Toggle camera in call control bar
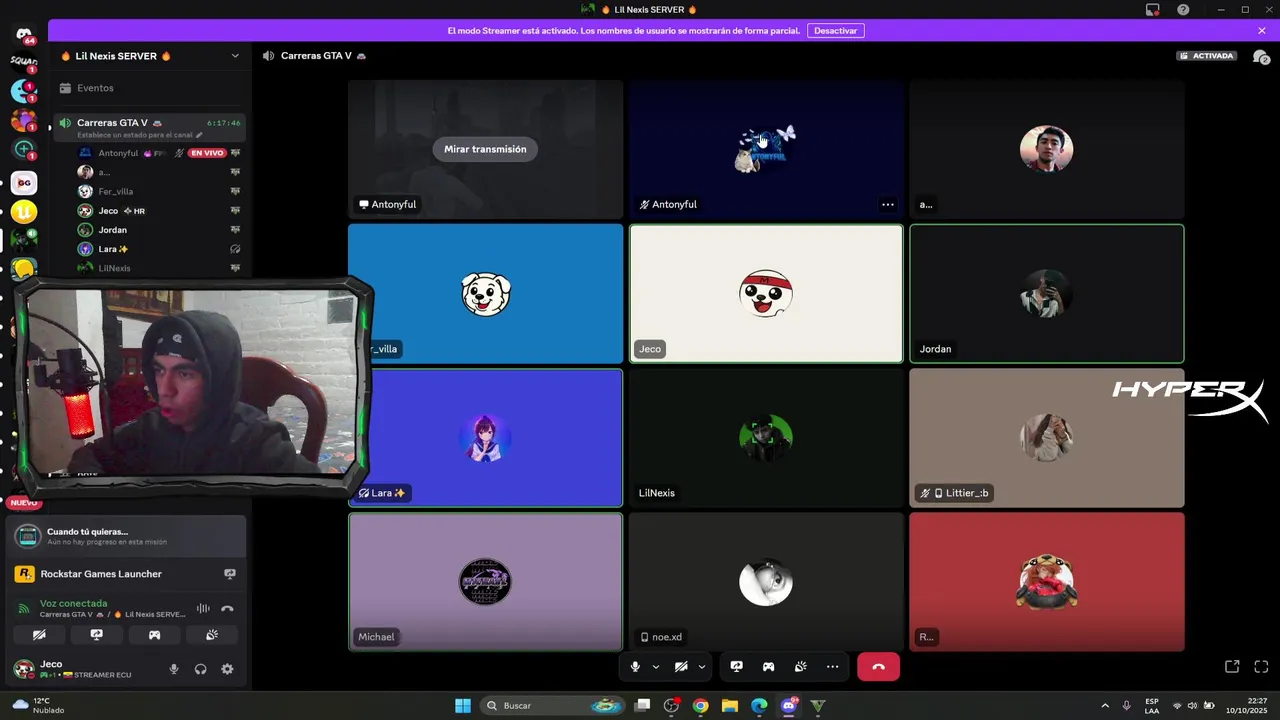The image size is (1280, 720). click(x=681, y=667)
